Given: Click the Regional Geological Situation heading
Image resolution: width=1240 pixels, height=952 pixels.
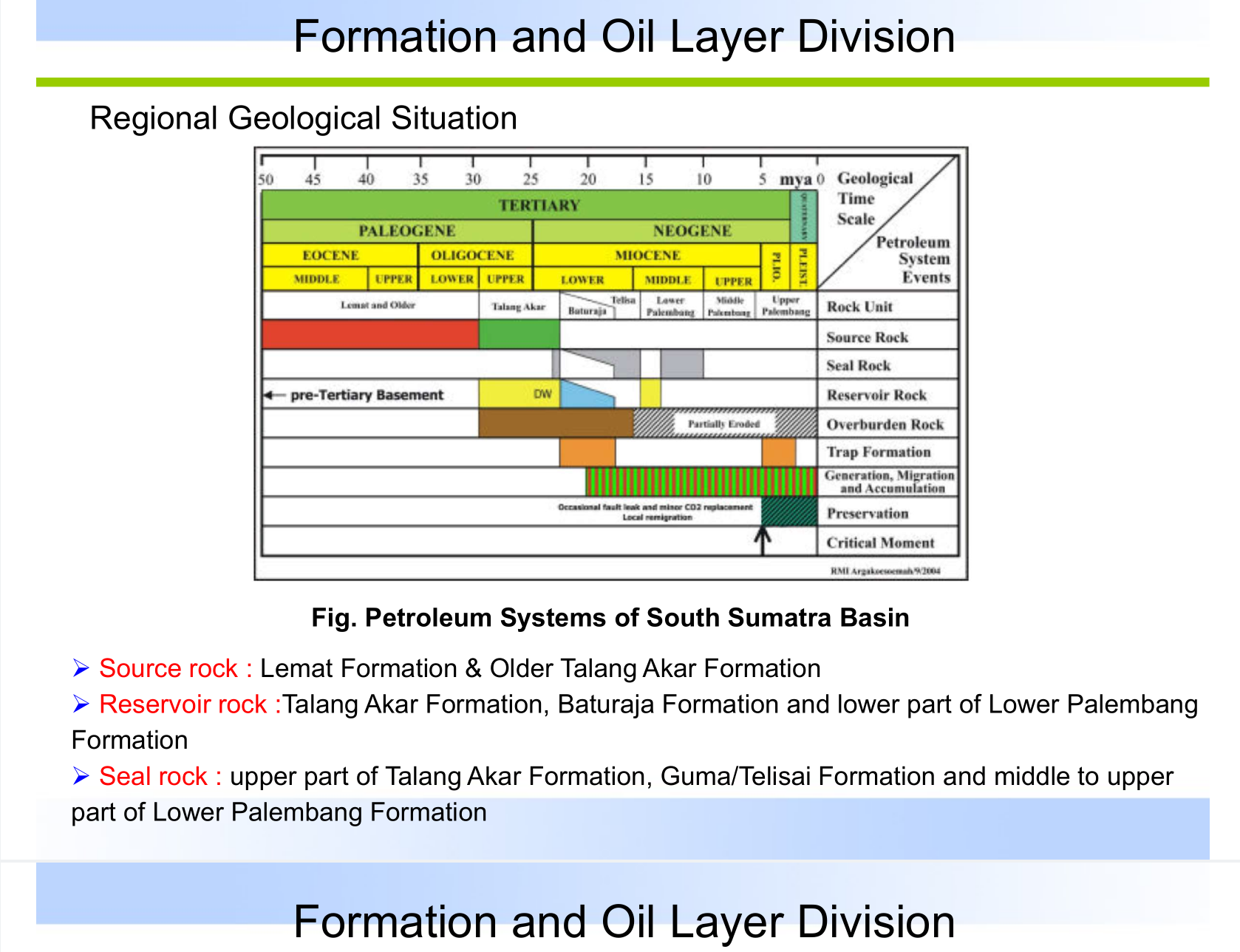Looking at the screenshot, I should click(x=303, y=118).
